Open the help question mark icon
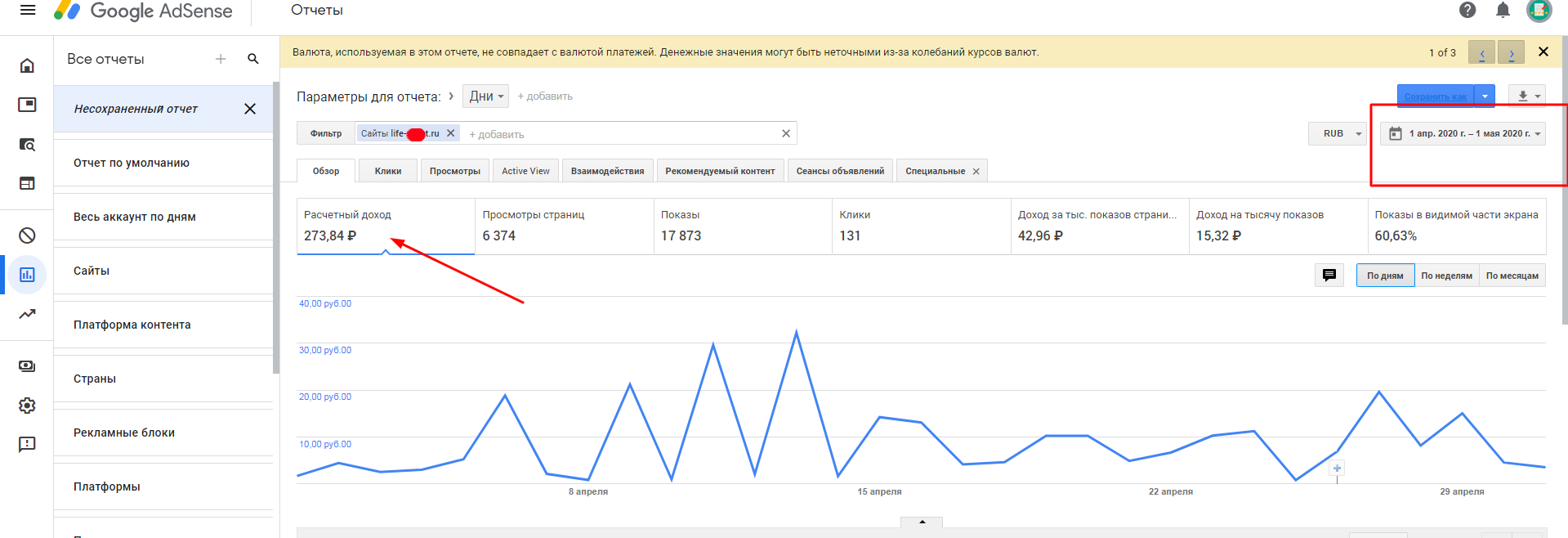Image resolution: width=1568 pixels, height=538 pixels. tap(1467, 10)
